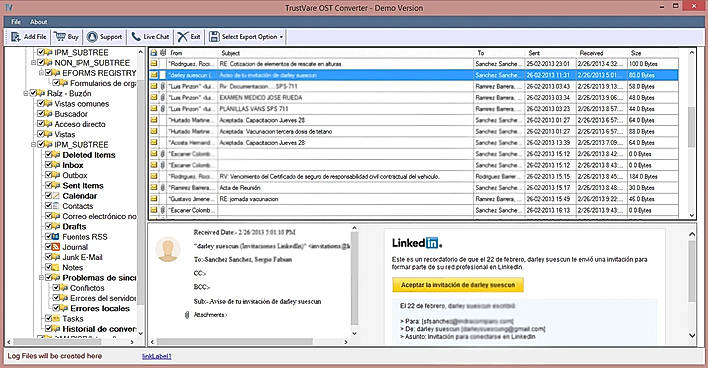Click the Inbox folder icon
The width and height of the screenshot is (708, 368).
click(x=56, y=165)
